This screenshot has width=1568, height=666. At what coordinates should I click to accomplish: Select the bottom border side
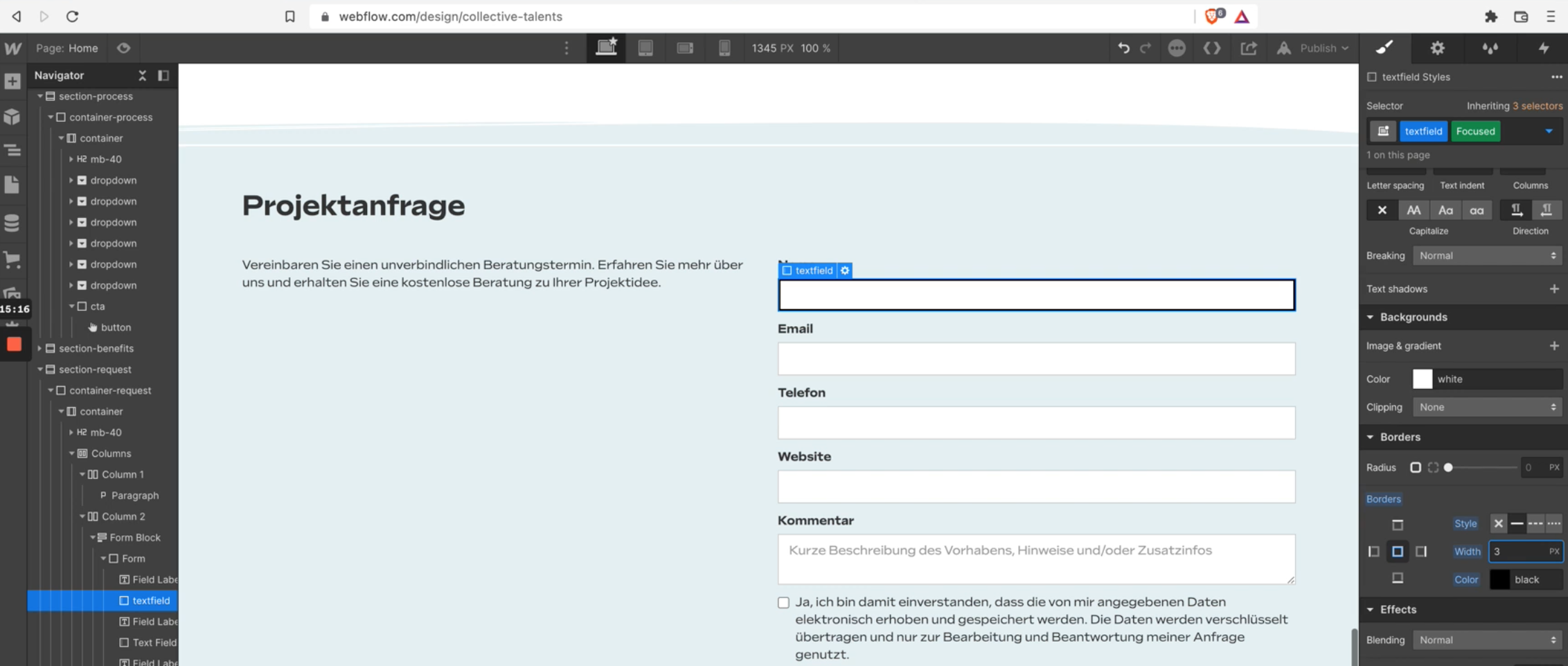[1398, 577]
